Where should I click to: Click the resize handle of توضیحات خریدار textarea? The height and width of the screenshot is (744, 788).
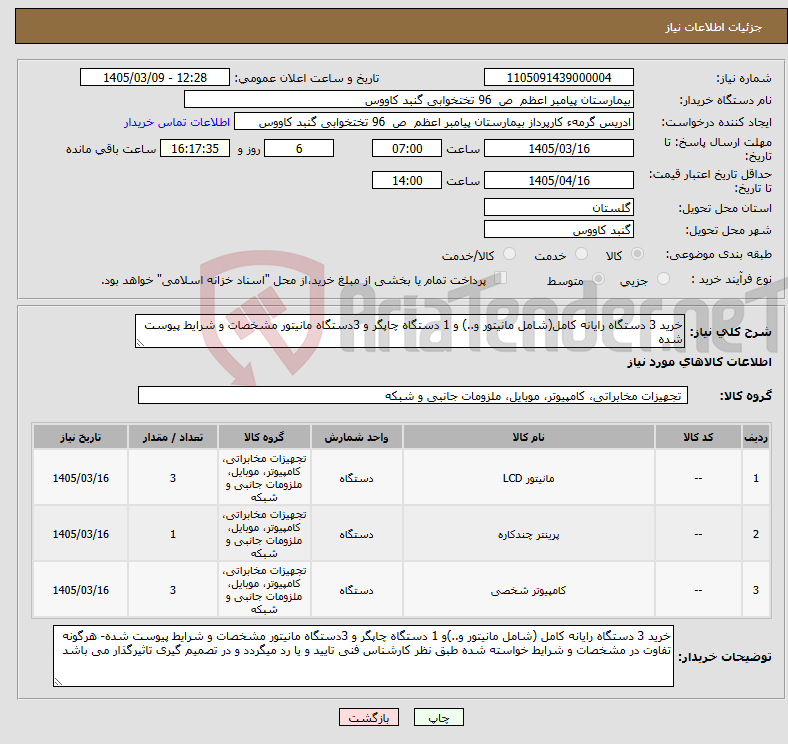point(58,682)
